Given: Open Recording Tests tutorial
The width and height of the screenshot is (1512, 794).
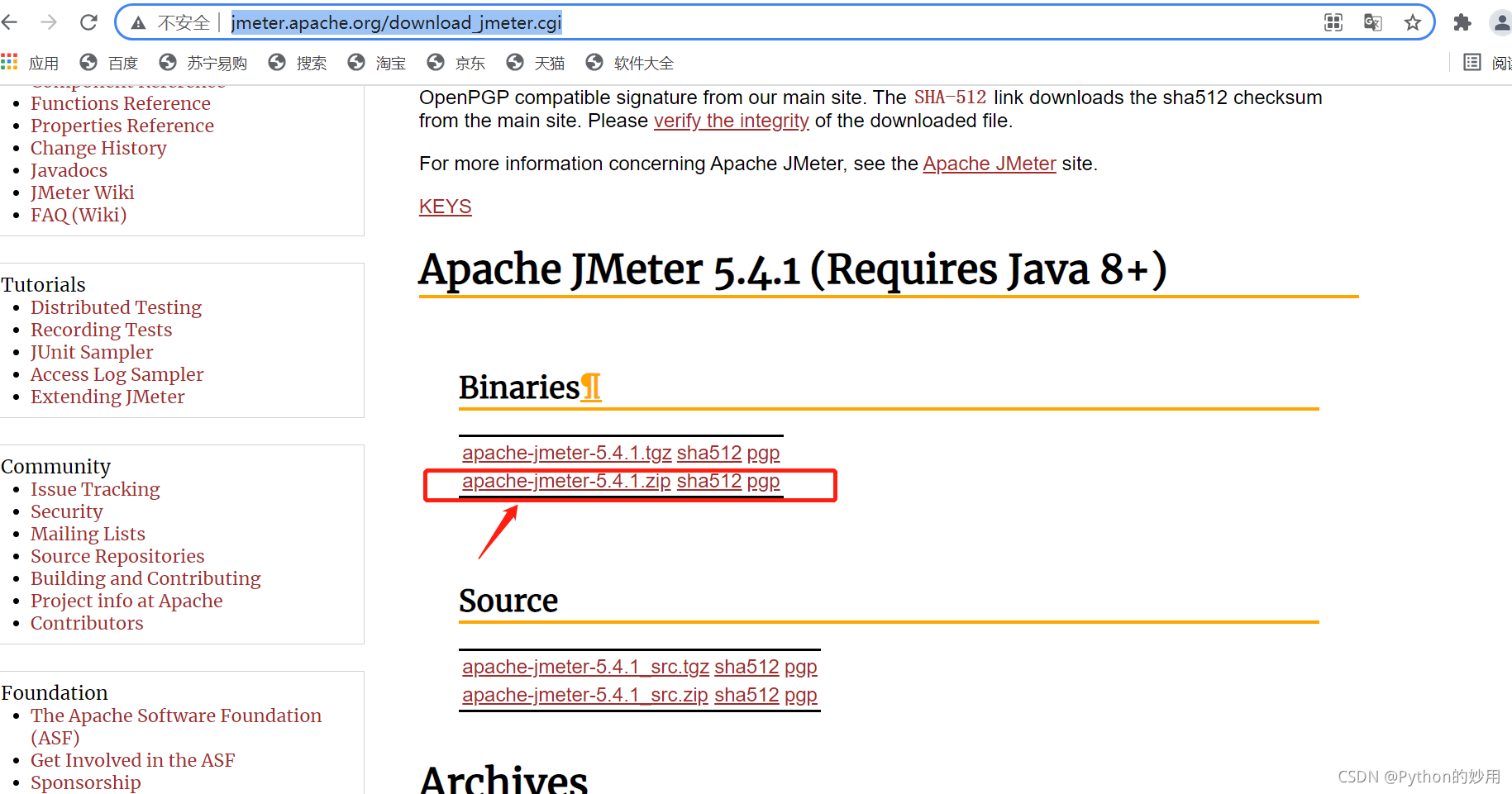Looking at the screenshot, I should [101, 330].
